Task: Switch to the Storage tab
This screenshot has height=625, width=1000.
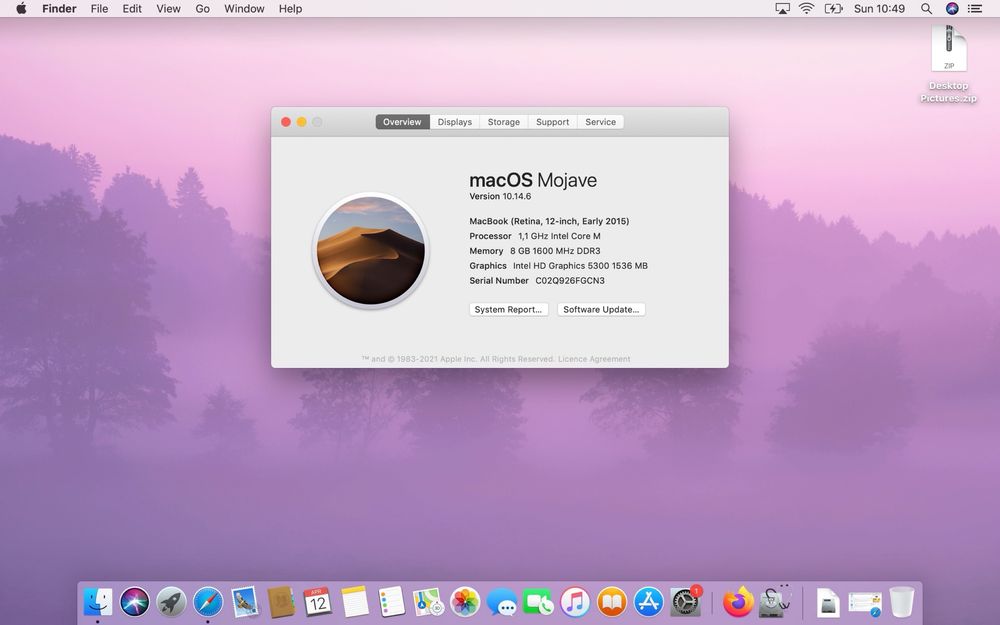Action: click(504, 122)
